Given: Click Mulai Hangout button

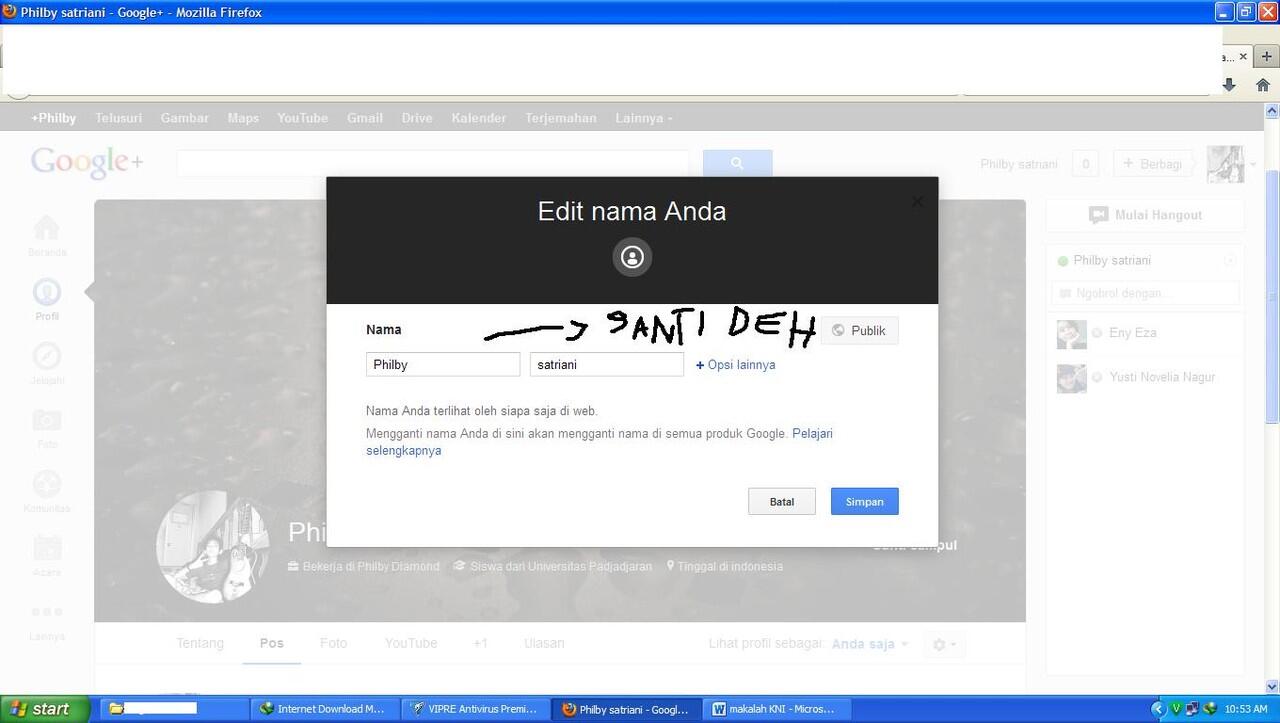Looking at the screenshot, I should coord(1145,215).
